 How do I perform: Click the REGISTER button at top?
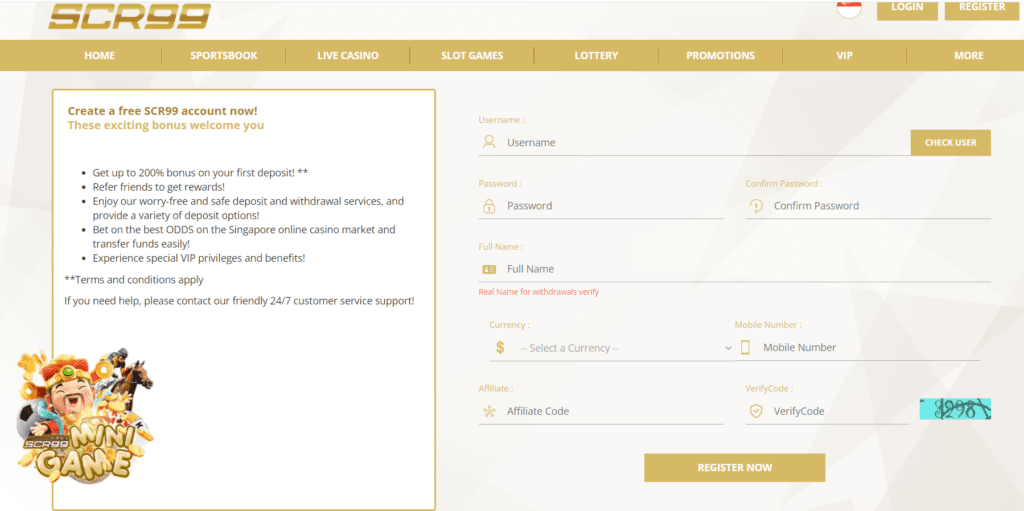pos(982,9)
